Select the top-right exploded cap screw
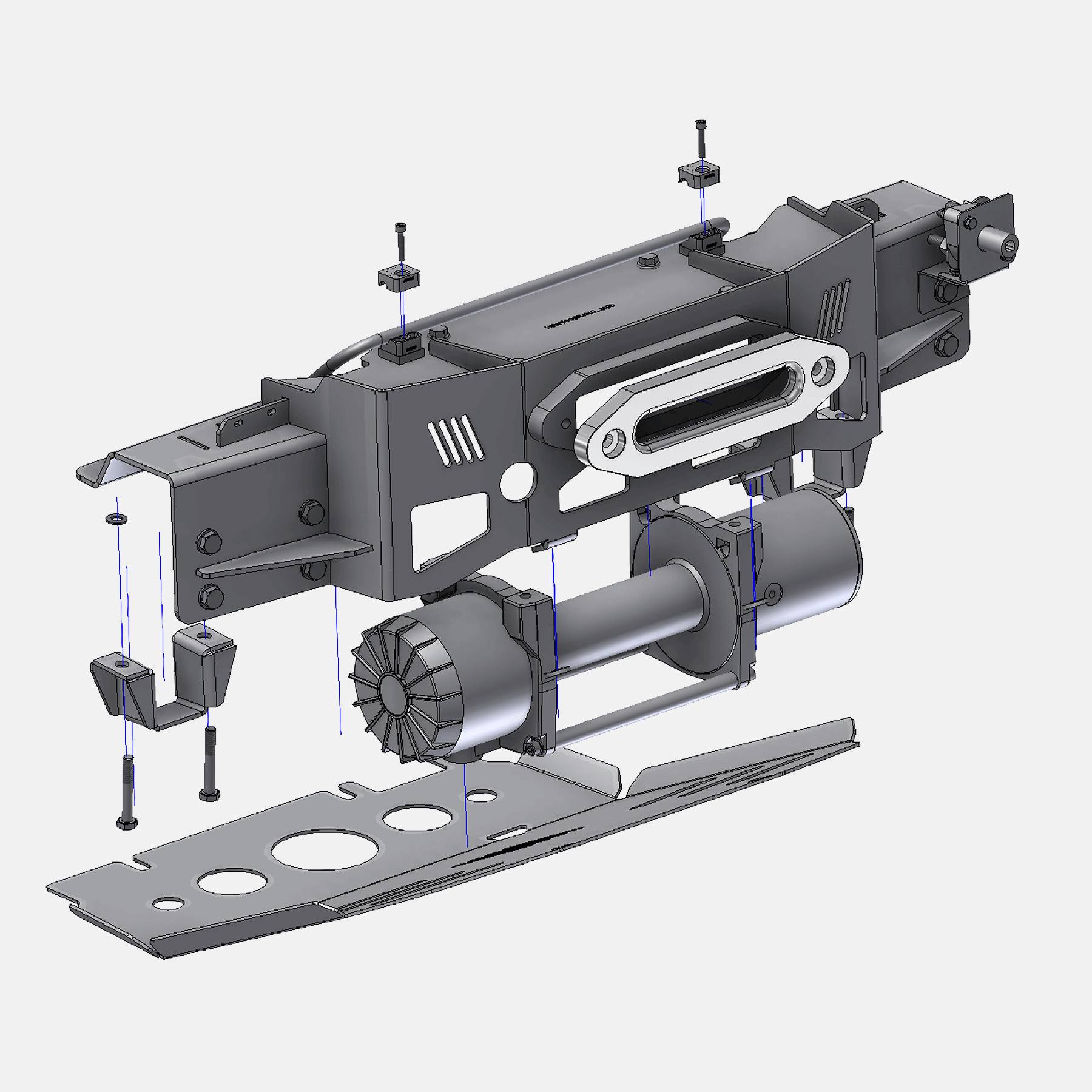 pos(701,138)
